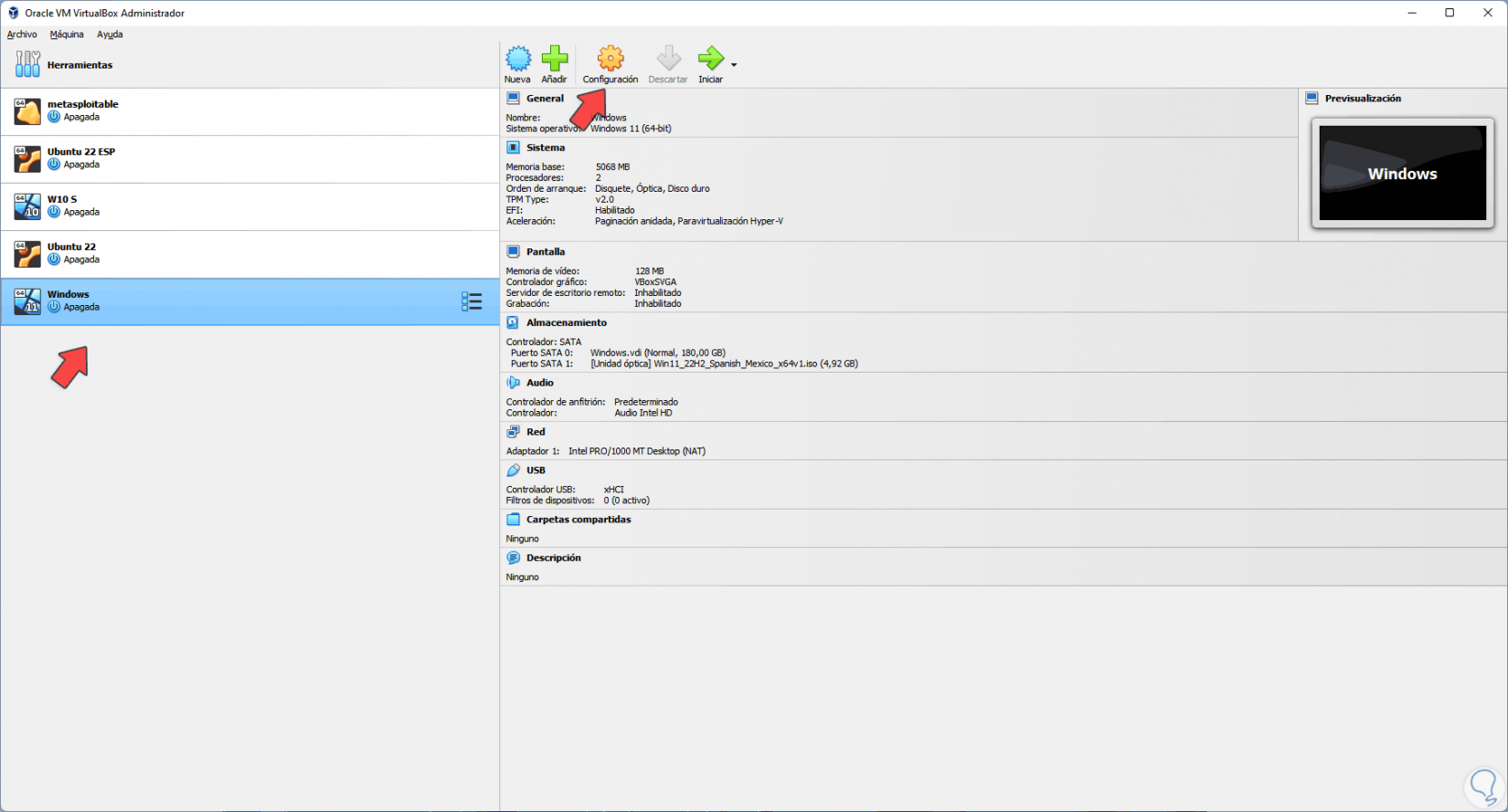Open the Windows VM list menu icon
The image size is (1508, 812).
[x=472, y=301]
